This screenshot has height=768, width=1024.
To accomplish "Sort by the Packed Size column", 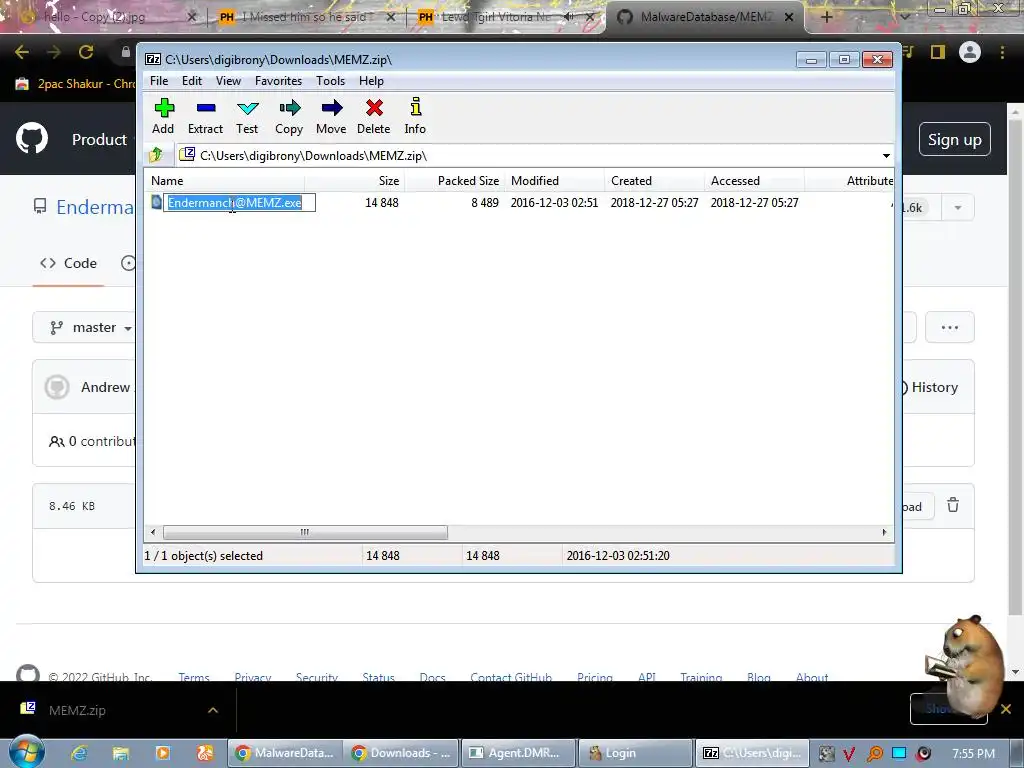I will tap(455, 181).
